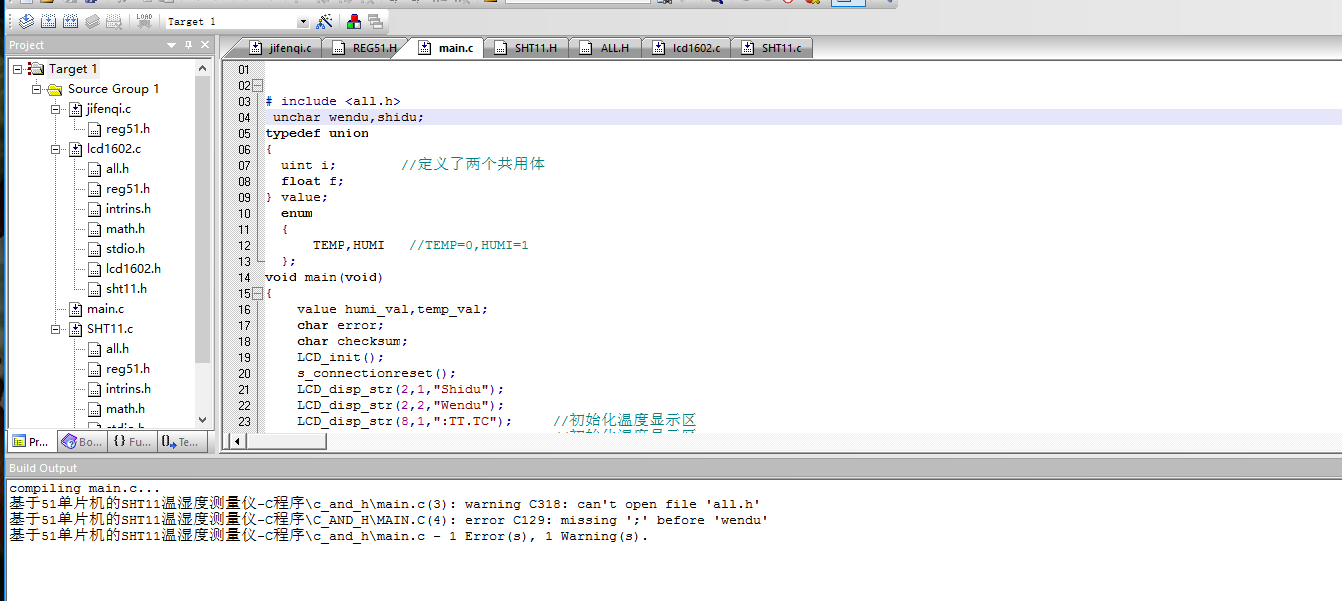Select intrins.h under SHT11.c
The width and height of the screenshot is (1342, 601).
128,389
